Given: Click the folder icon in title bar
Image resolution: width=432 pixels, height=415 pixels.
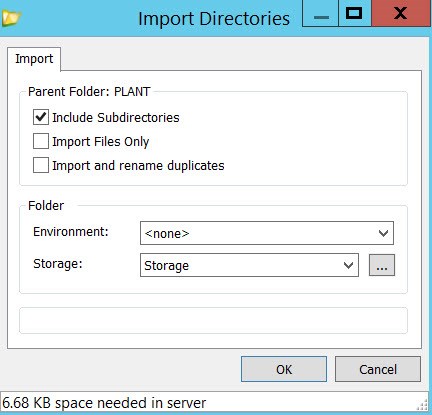Looking at the screenshot, I should pyautogui.click(x=11, y=18).
